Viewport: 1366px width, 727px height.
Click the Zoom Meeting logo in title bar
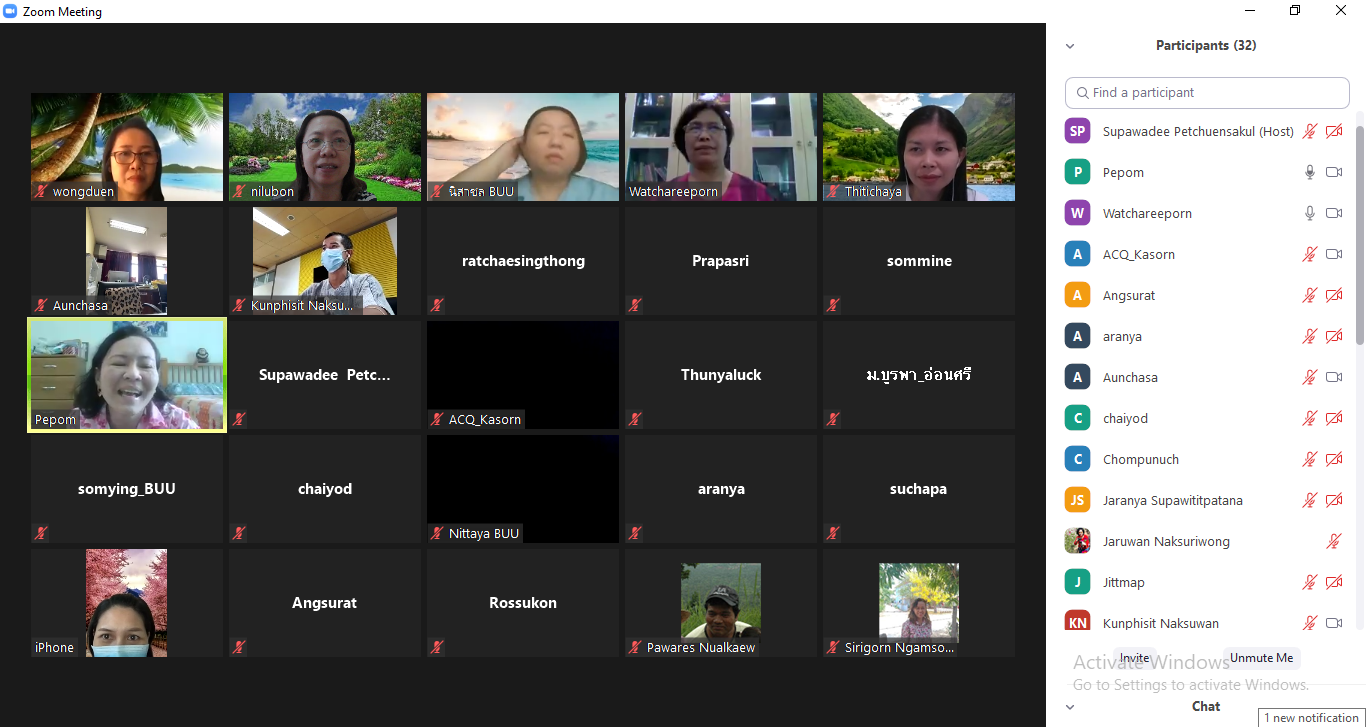[11, 11]
